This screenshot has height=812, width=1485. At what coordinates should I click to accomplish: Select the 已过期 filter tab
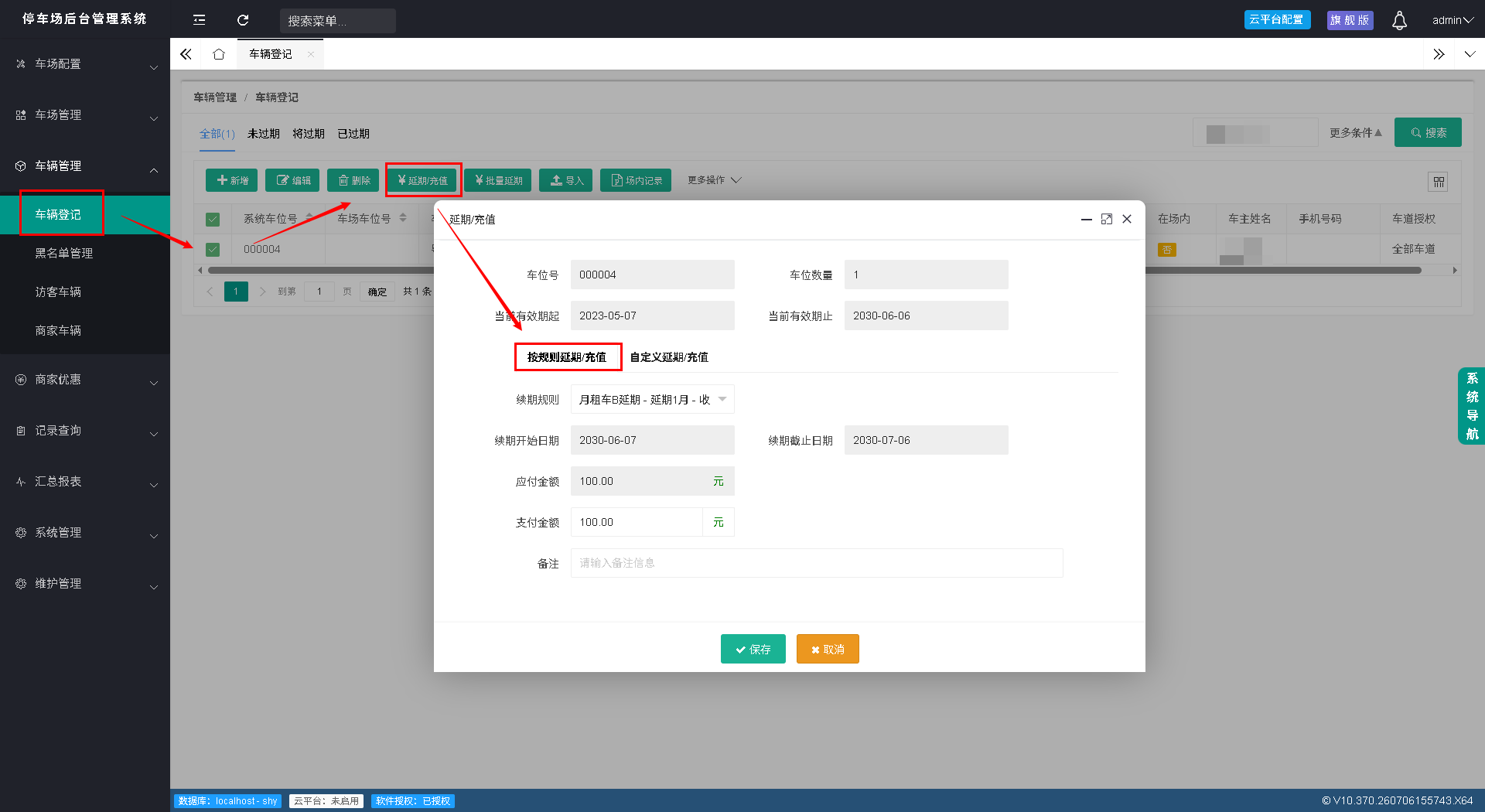coord(353,134)
